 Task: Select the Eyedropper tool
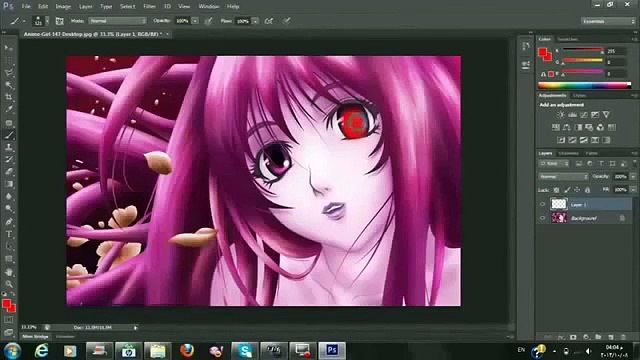(x=9, y=109)
